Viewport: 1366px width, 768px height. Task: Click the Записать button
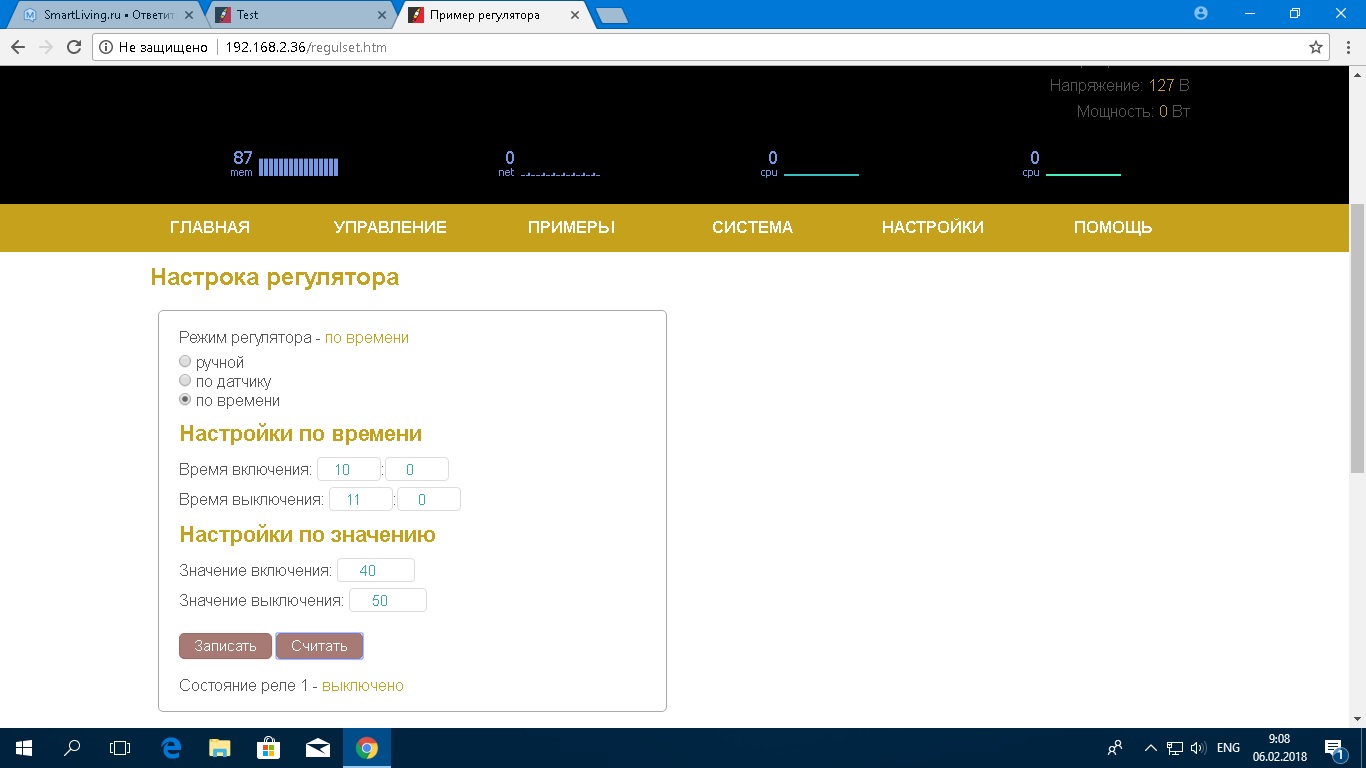[225, 646]
